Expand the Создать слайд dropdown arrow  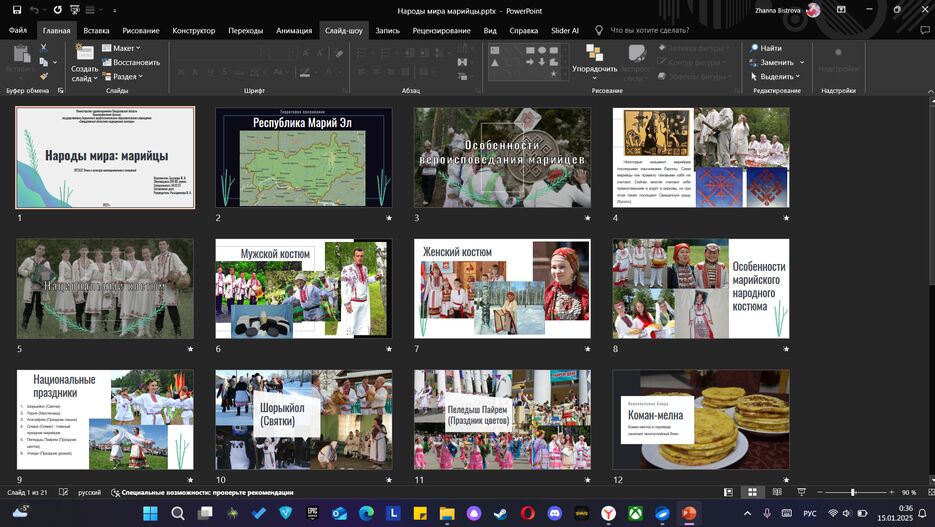coord(95,79)
